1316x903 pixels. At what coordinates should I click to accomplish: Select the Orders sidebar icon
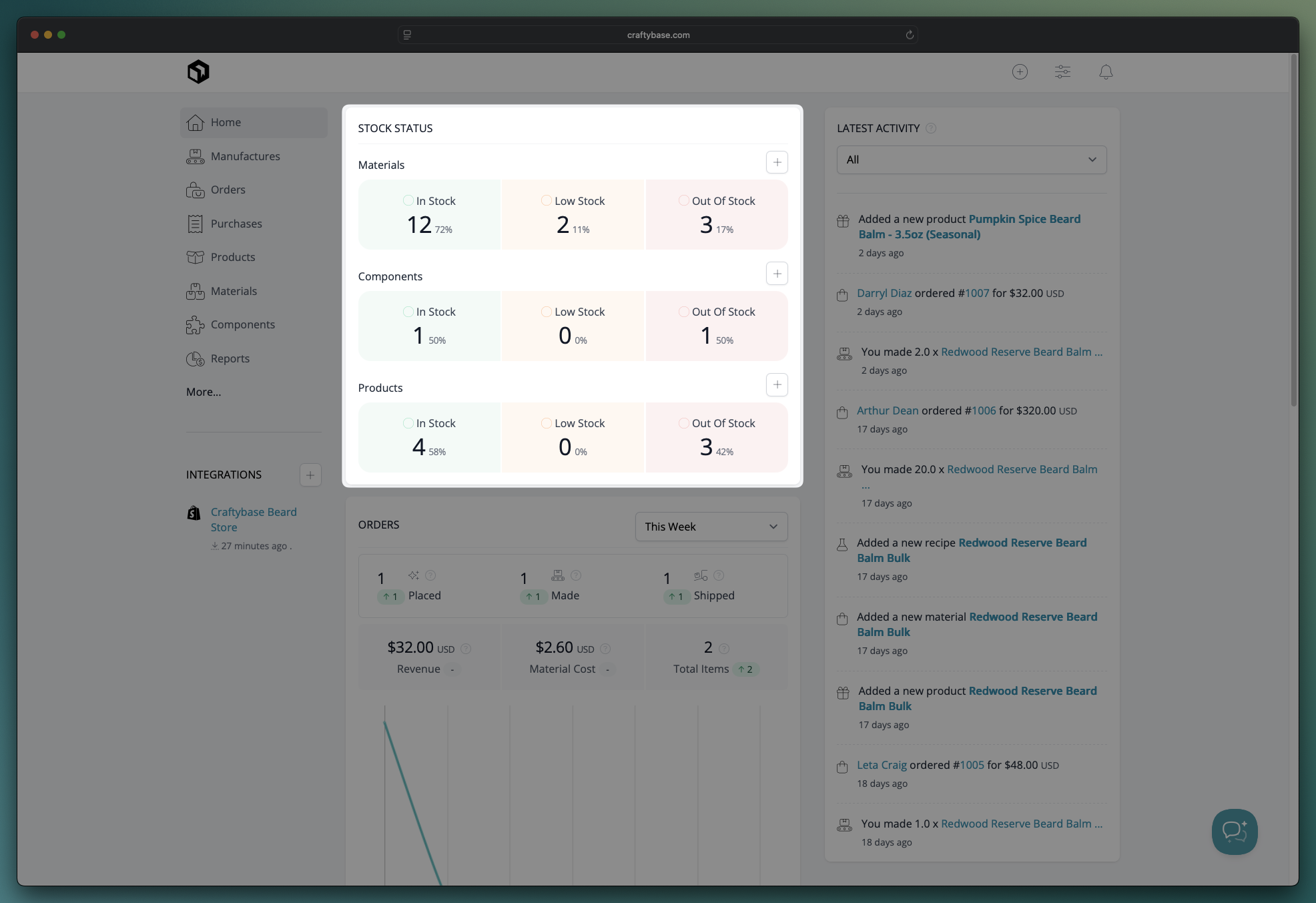coord(195,190)
